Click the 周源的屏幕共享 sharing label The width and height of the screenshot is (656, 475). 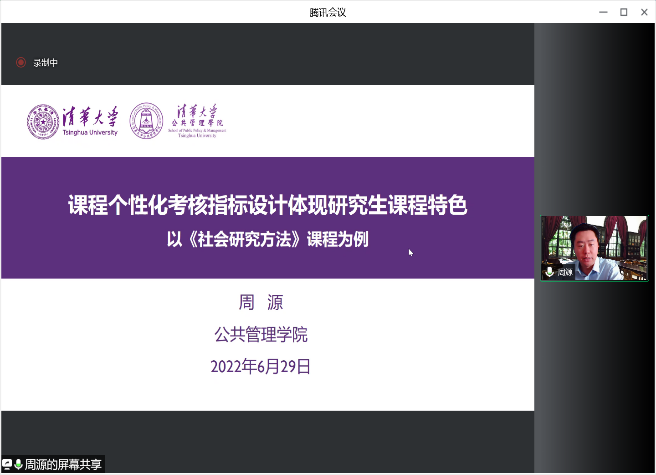point(62,464)
